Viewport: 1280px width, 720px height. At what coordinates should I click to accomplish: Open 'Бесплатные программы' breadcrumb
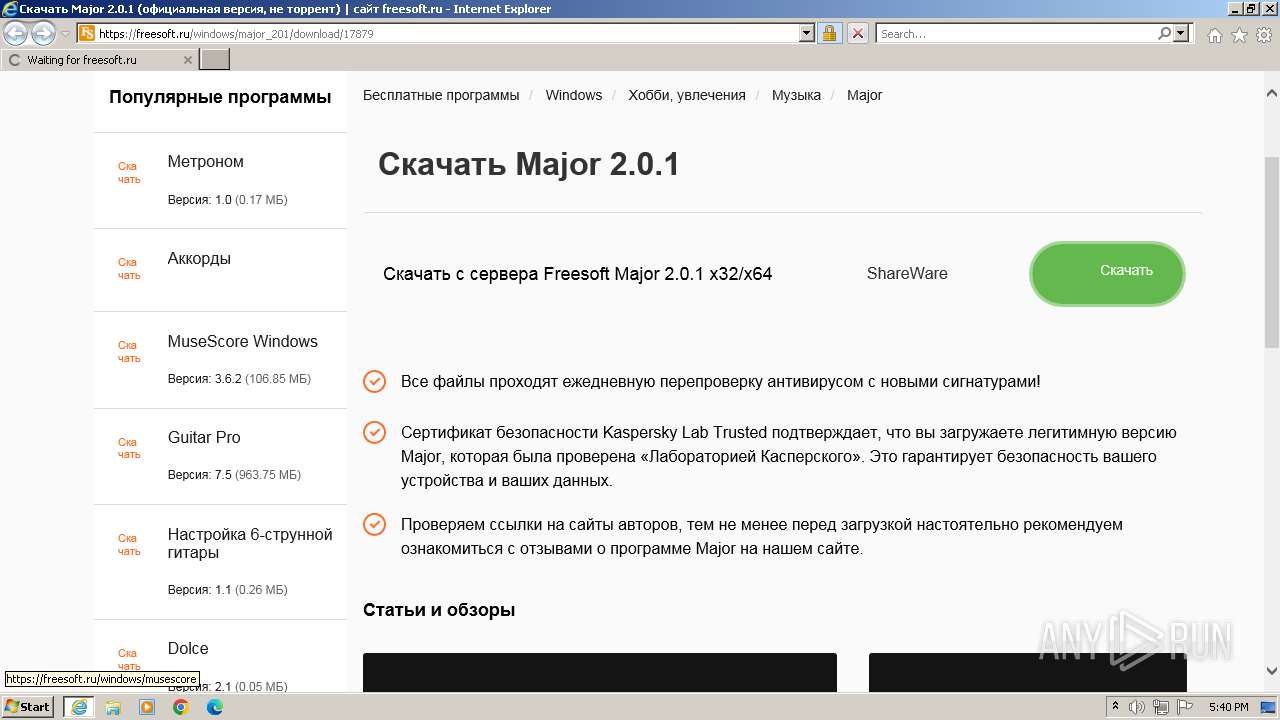(x=441, y=95)
